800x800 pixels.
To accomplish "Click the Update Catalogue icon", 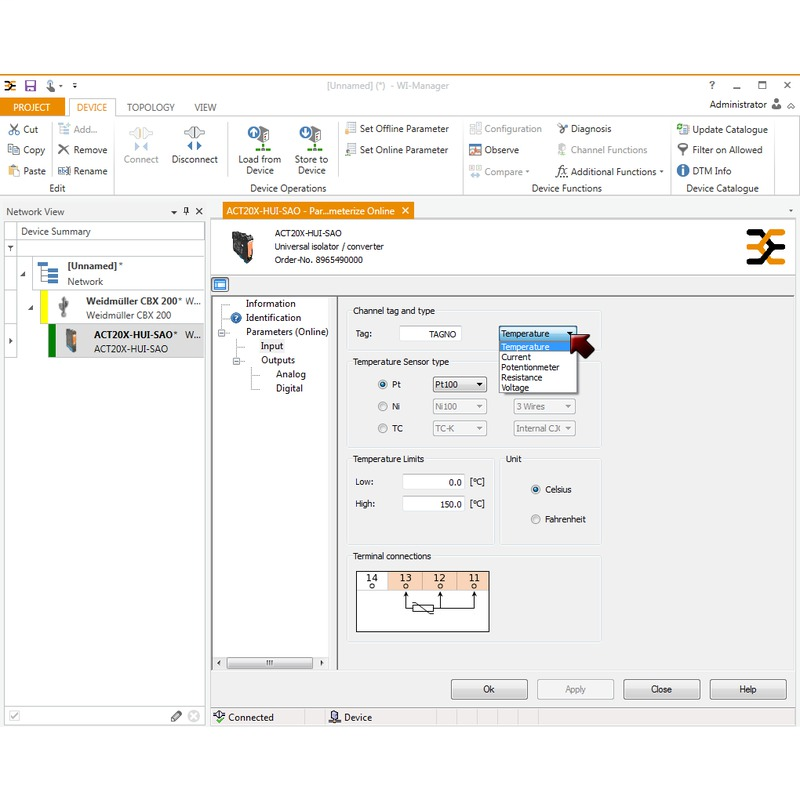I will pos(683,129).
